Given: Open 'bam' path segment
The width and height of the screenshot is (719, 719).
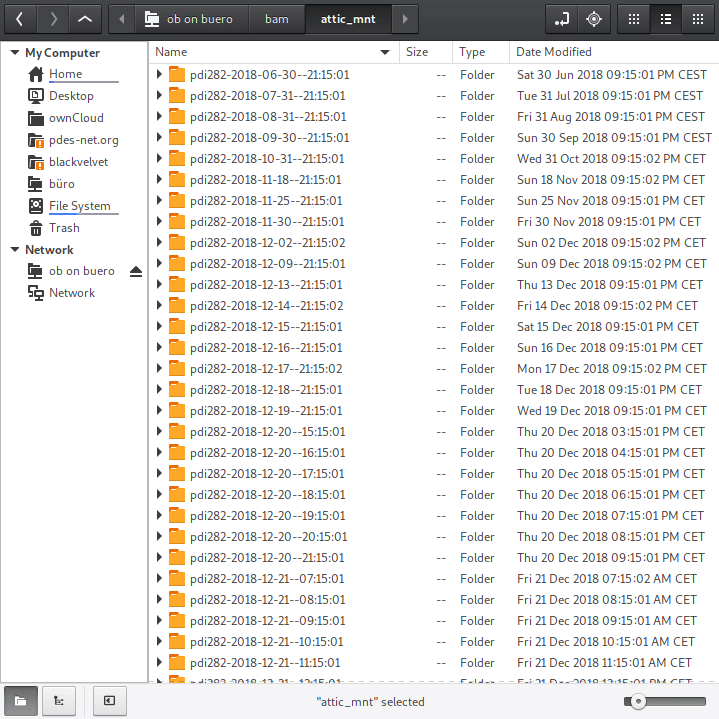Looking at the screenshot, I should coord(277,19).
